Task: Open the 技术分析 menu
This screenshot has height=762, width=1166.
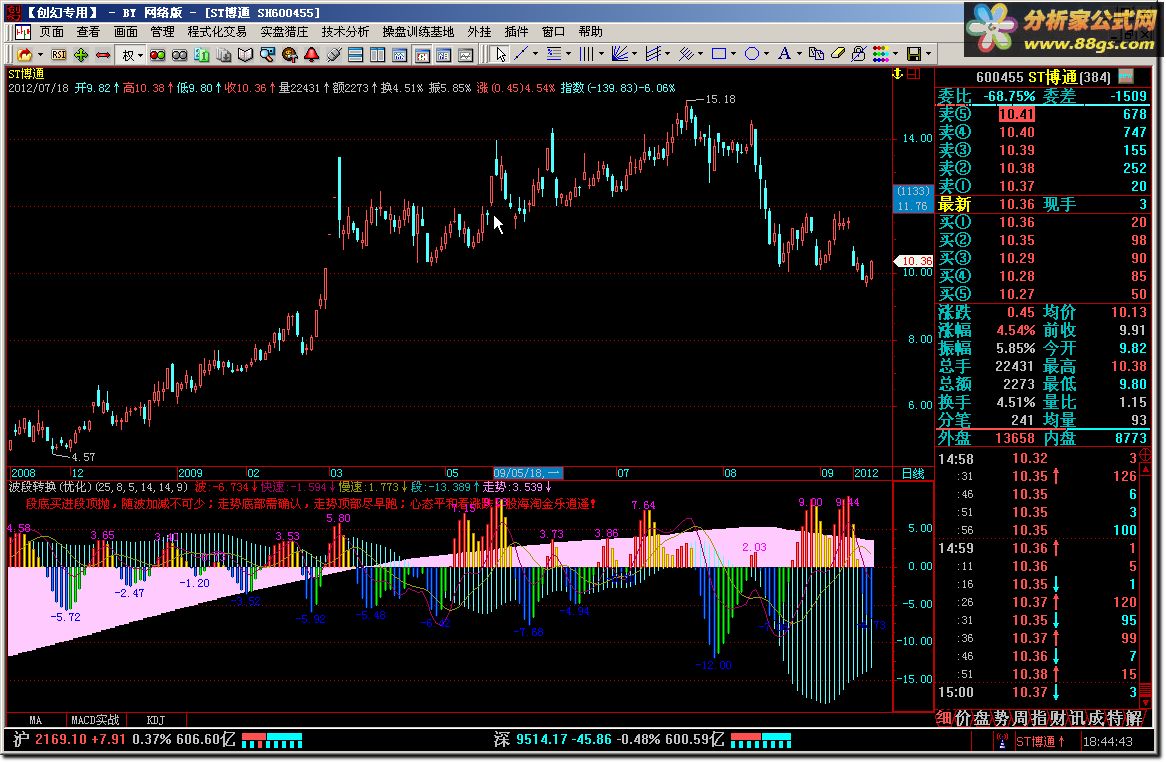Action: coord(345,32)
